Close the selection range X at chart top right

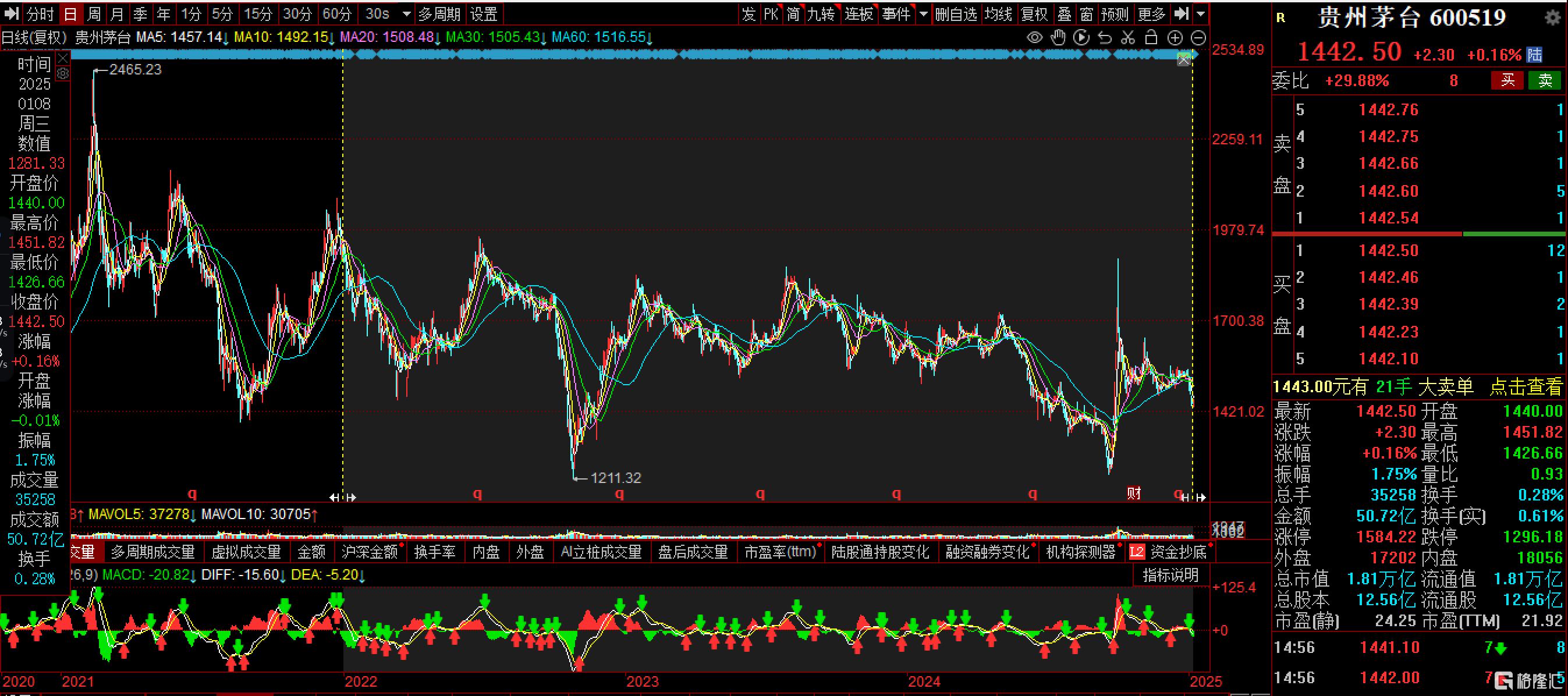tap(1184, 59)
